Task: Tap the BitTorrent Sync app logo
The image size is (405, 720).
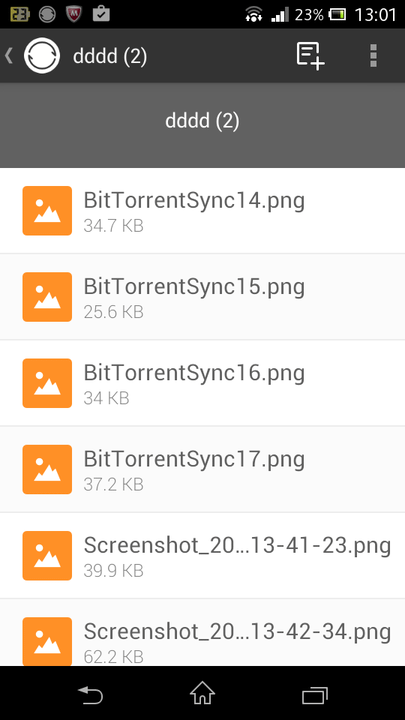Action: pyautogui.click(x=42, y=56)
